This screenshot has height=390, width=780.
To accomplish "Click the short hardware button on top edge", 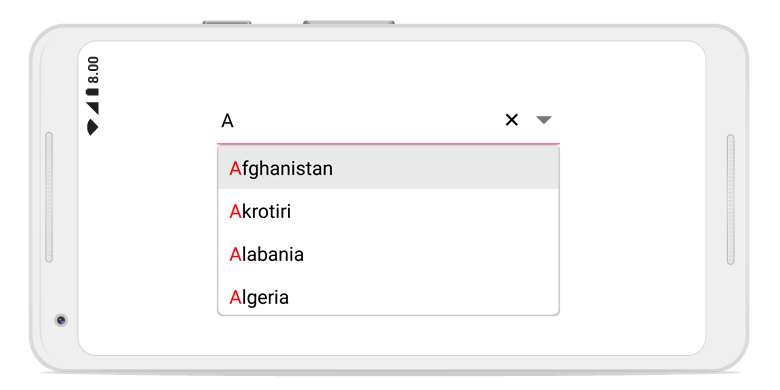I will [227, 22].
